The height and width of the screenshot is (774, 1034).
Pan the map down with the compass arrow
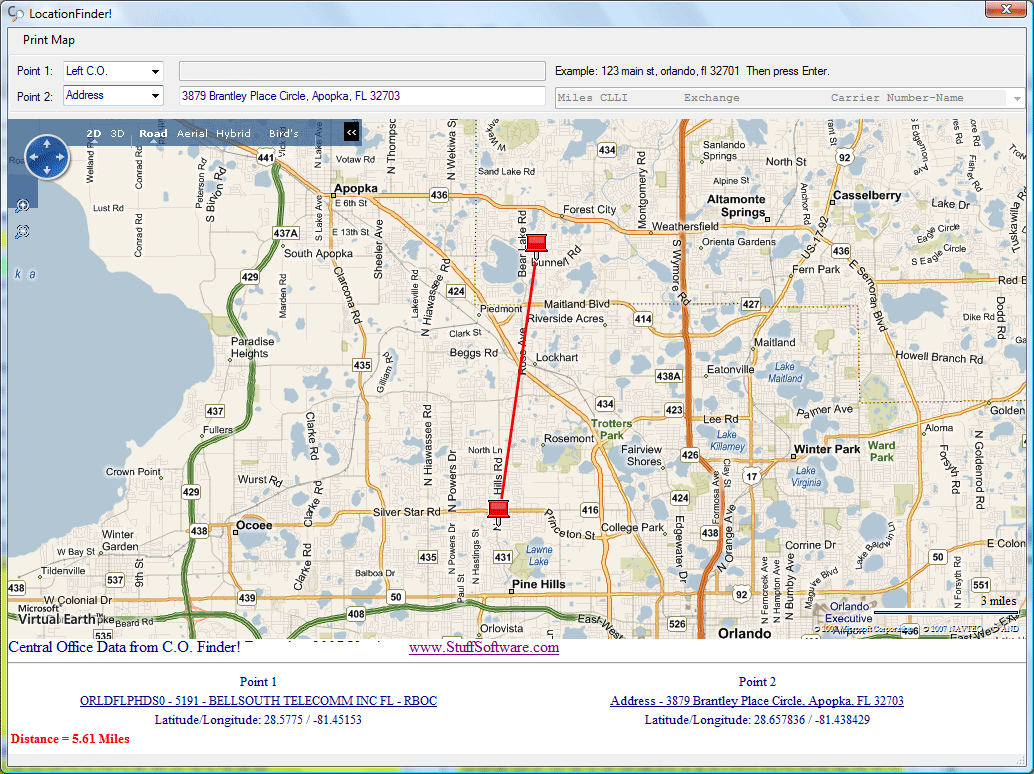tap(47, 170)
